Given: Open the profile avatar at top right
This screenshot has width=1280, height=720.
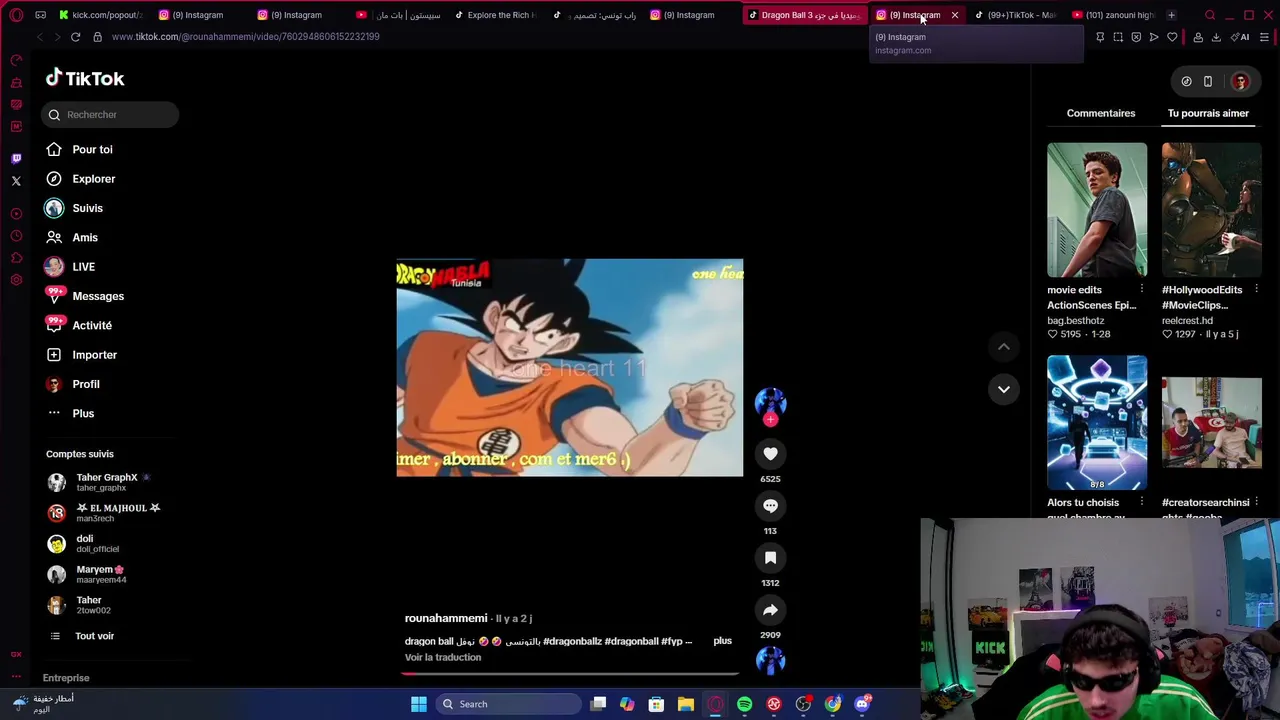Looking at the screenshot, I should pos(1240,82).
